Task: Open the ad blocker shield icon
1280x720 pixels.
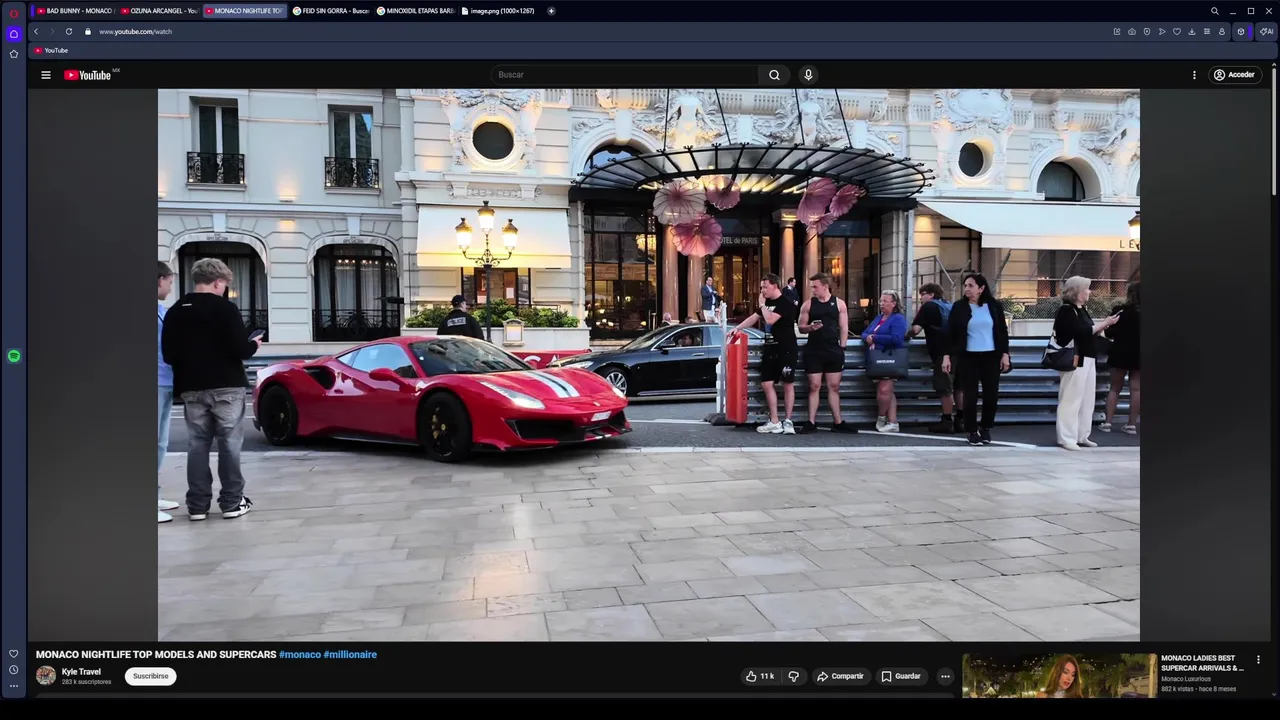Action: [x=1147, y=32]
